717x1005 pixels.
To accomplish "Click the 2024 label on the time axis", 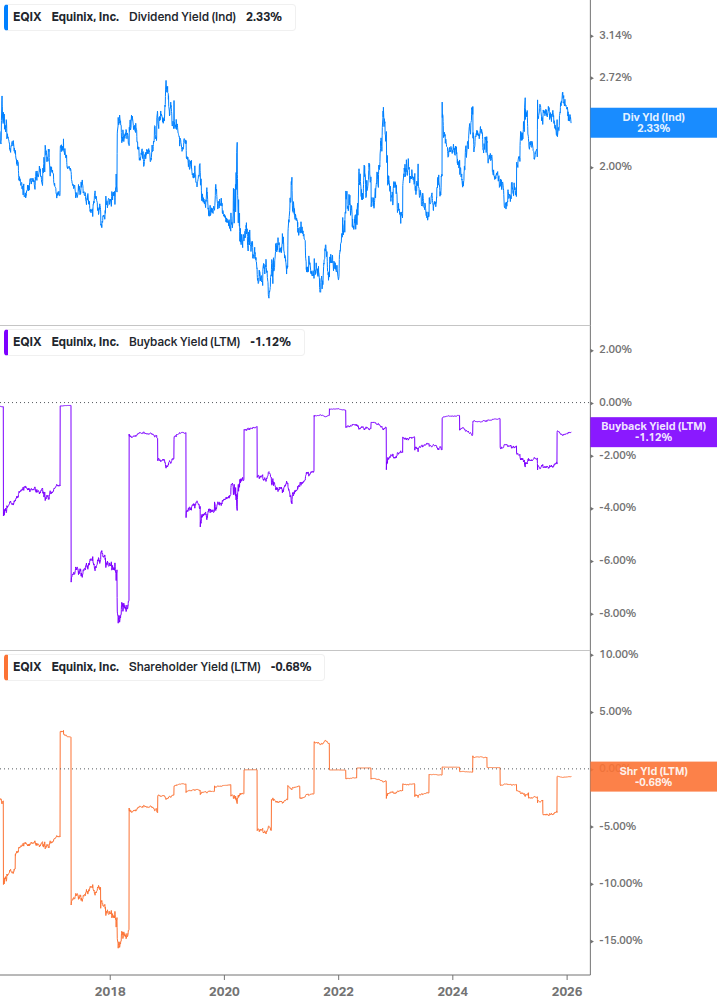I will [453, 992].
